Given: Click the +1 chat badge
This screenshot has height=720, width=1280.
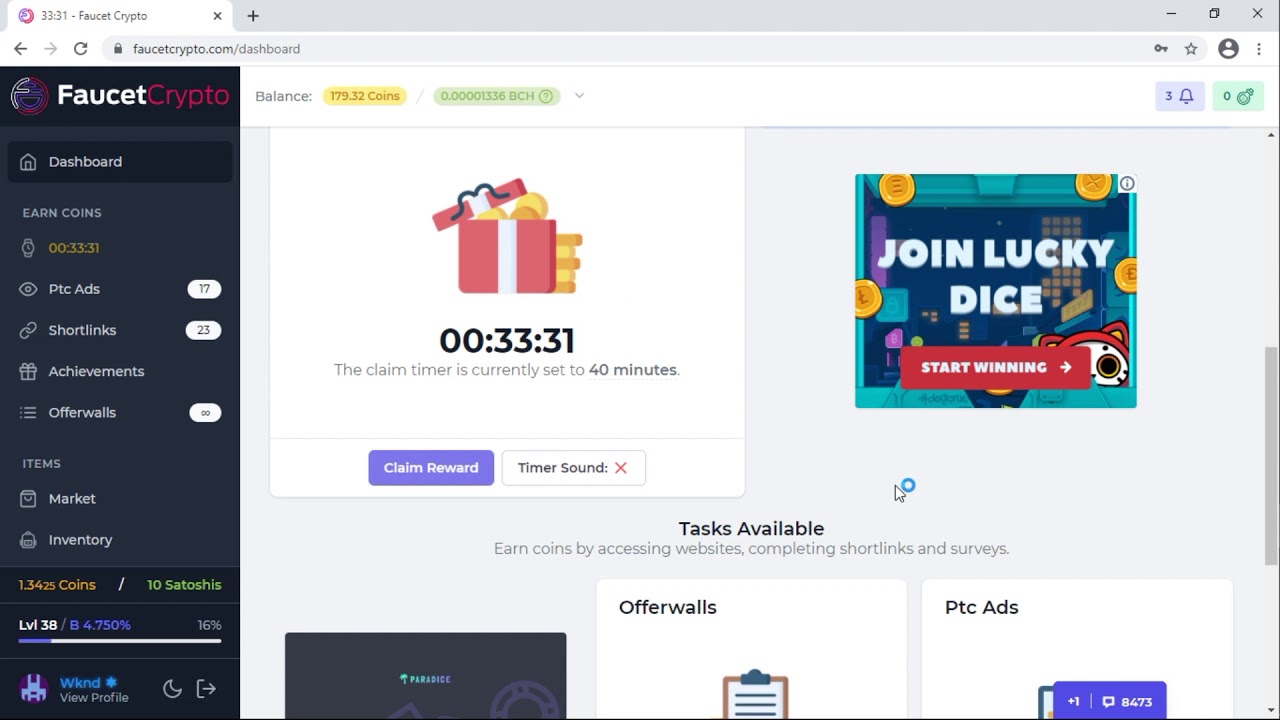Looking at the screenshot, I should pos(1073,702).
